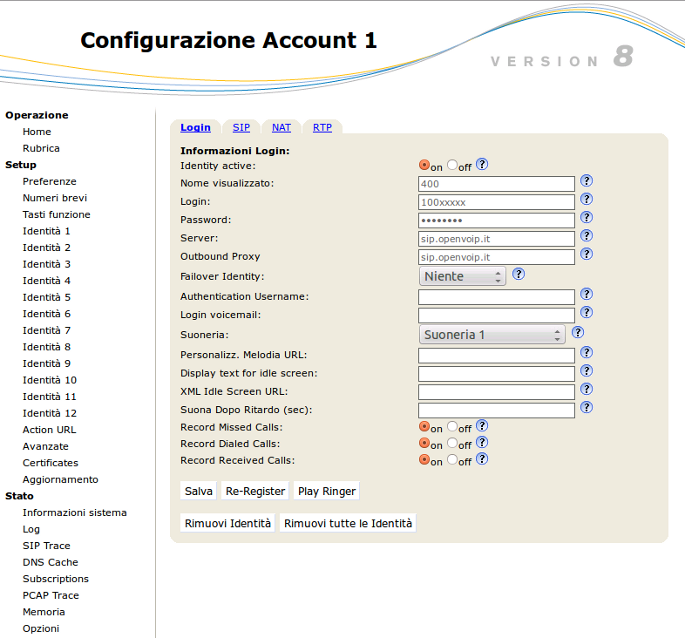Viewport: 685px width, 638px height.
Task: Open Identità 12 in the sidebar
Action: pos(49,413)
